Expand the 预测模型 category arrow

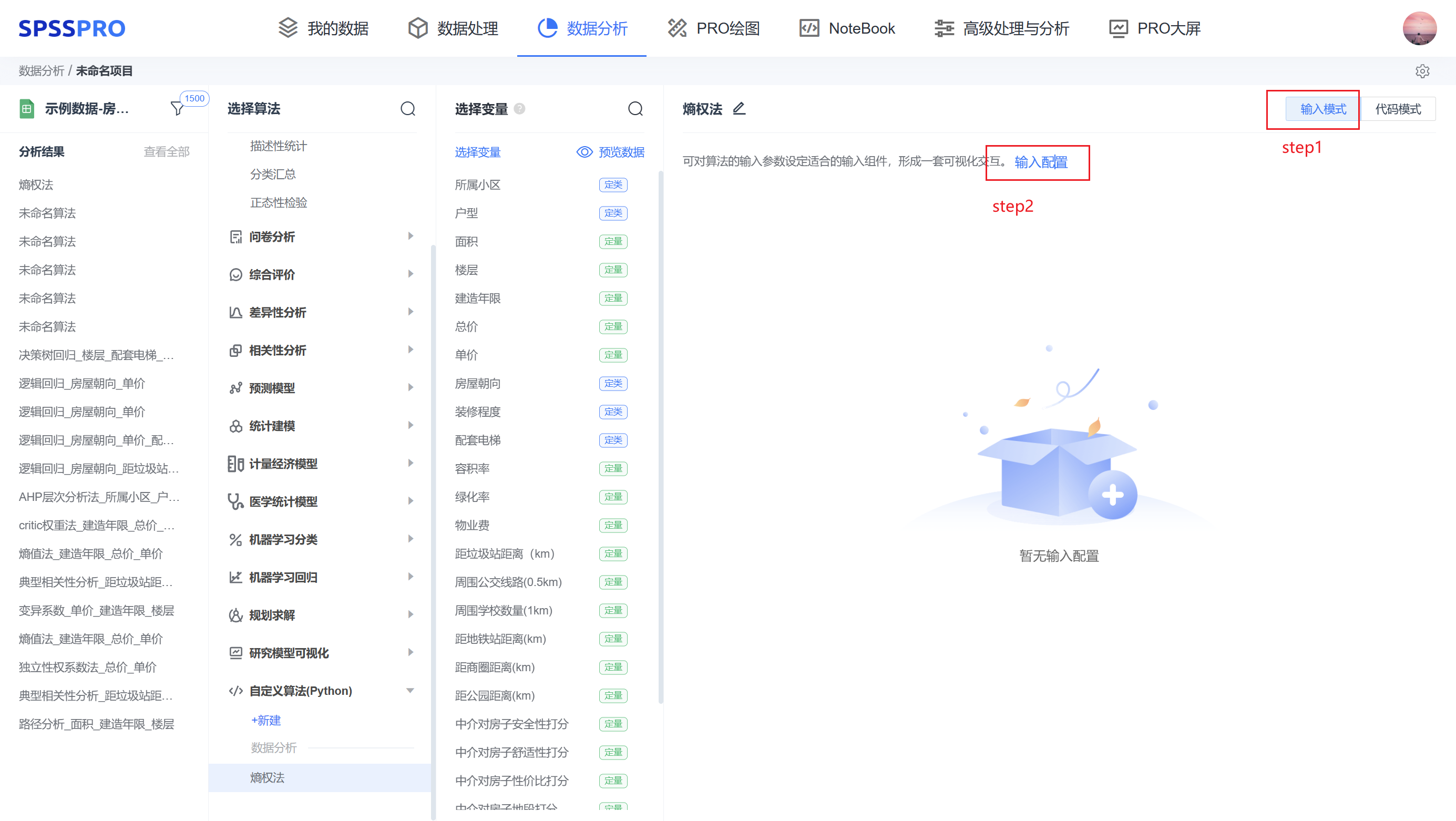411,387
